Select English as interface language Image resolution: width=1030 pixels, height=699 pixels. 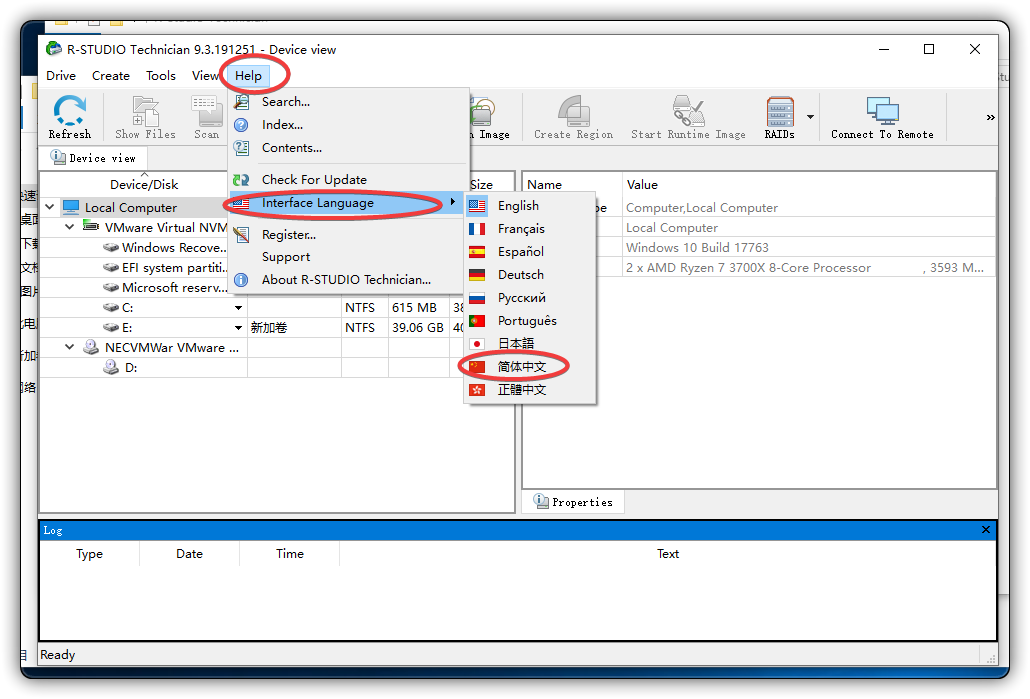coord(516,205)
